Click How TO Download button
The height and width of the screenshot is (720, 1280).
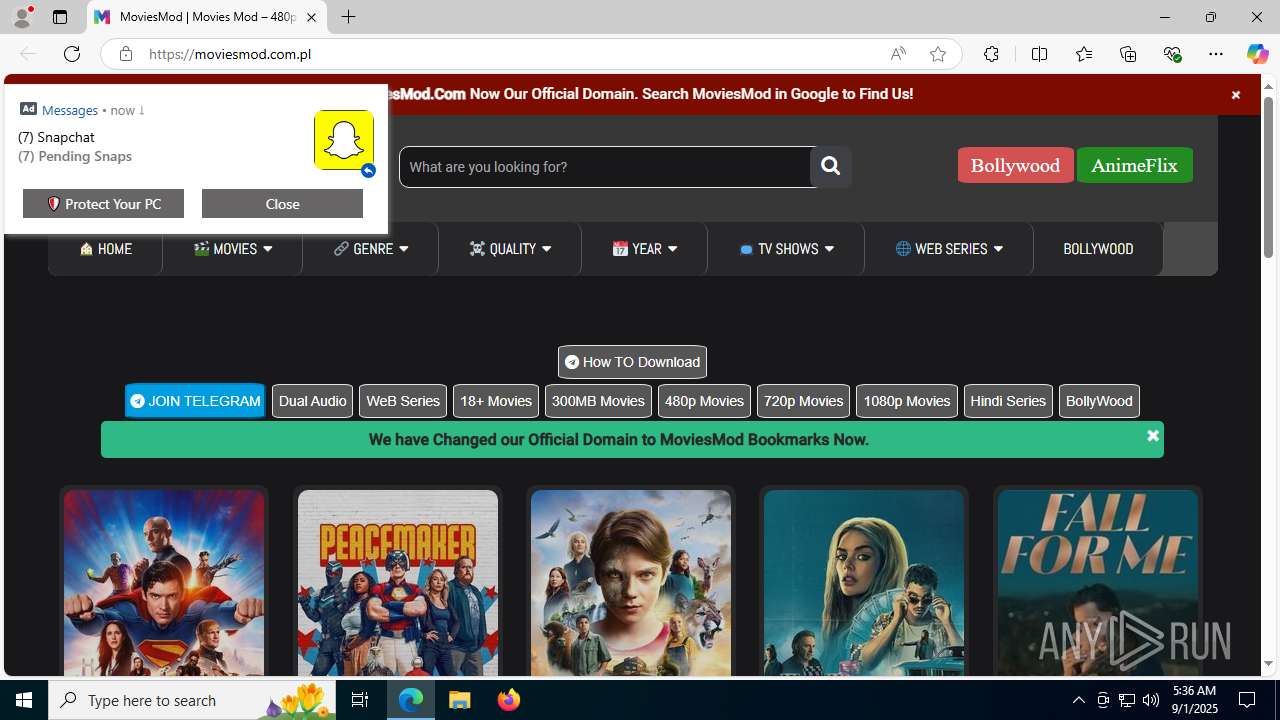[x=632, y=362]
